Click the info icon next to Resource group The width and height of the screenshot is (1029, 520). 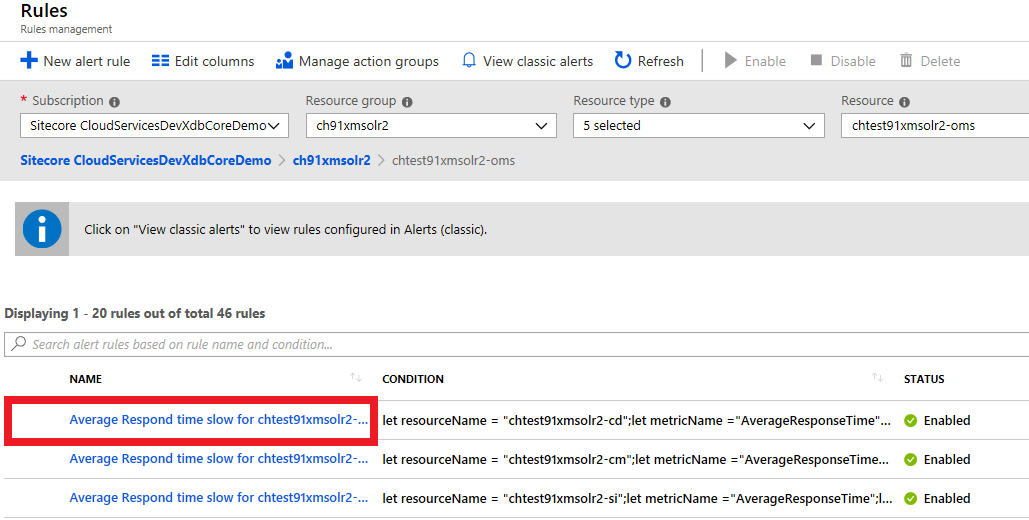pos(407,102)
